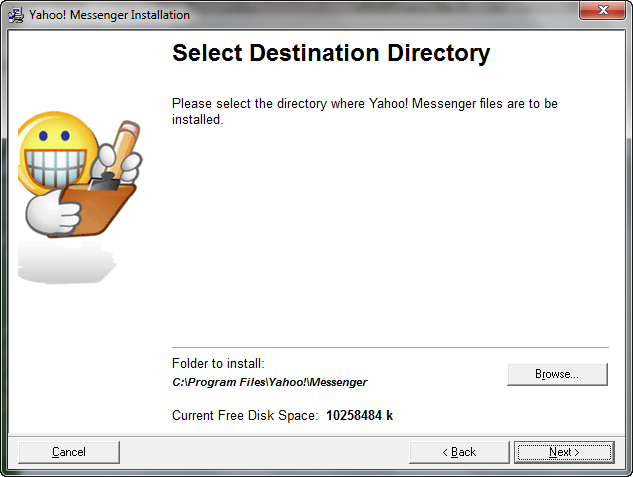633x477 pixels.
Task: Click the Current Free Disk Space label
Action: coord(245,415)
